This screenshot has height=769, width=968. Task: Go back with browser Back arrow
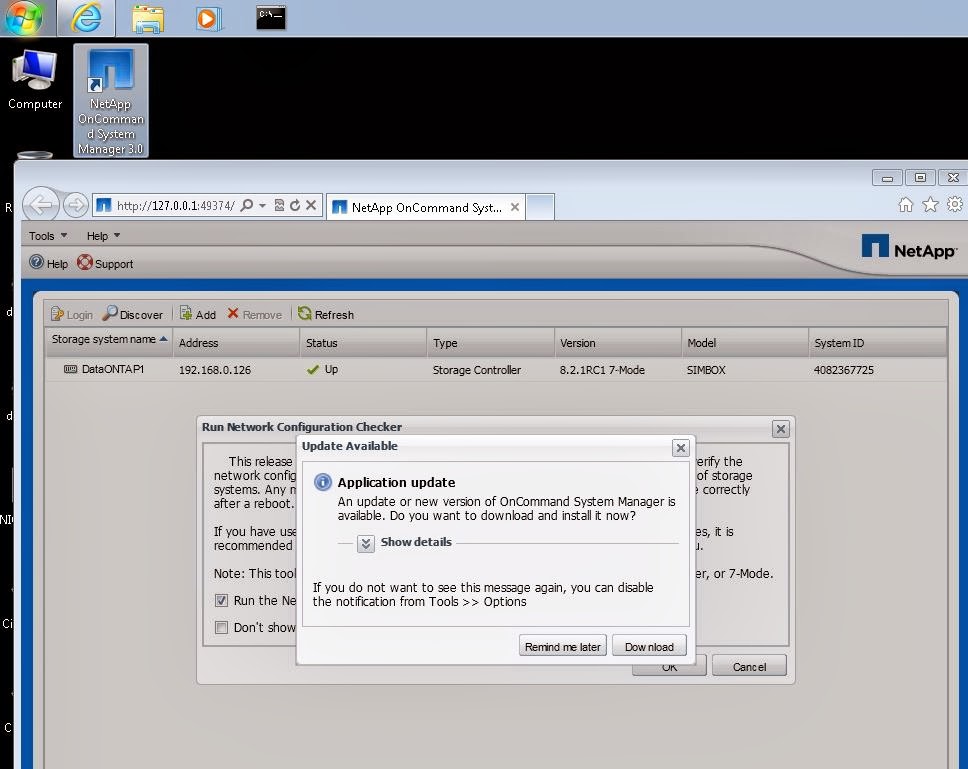41,204
